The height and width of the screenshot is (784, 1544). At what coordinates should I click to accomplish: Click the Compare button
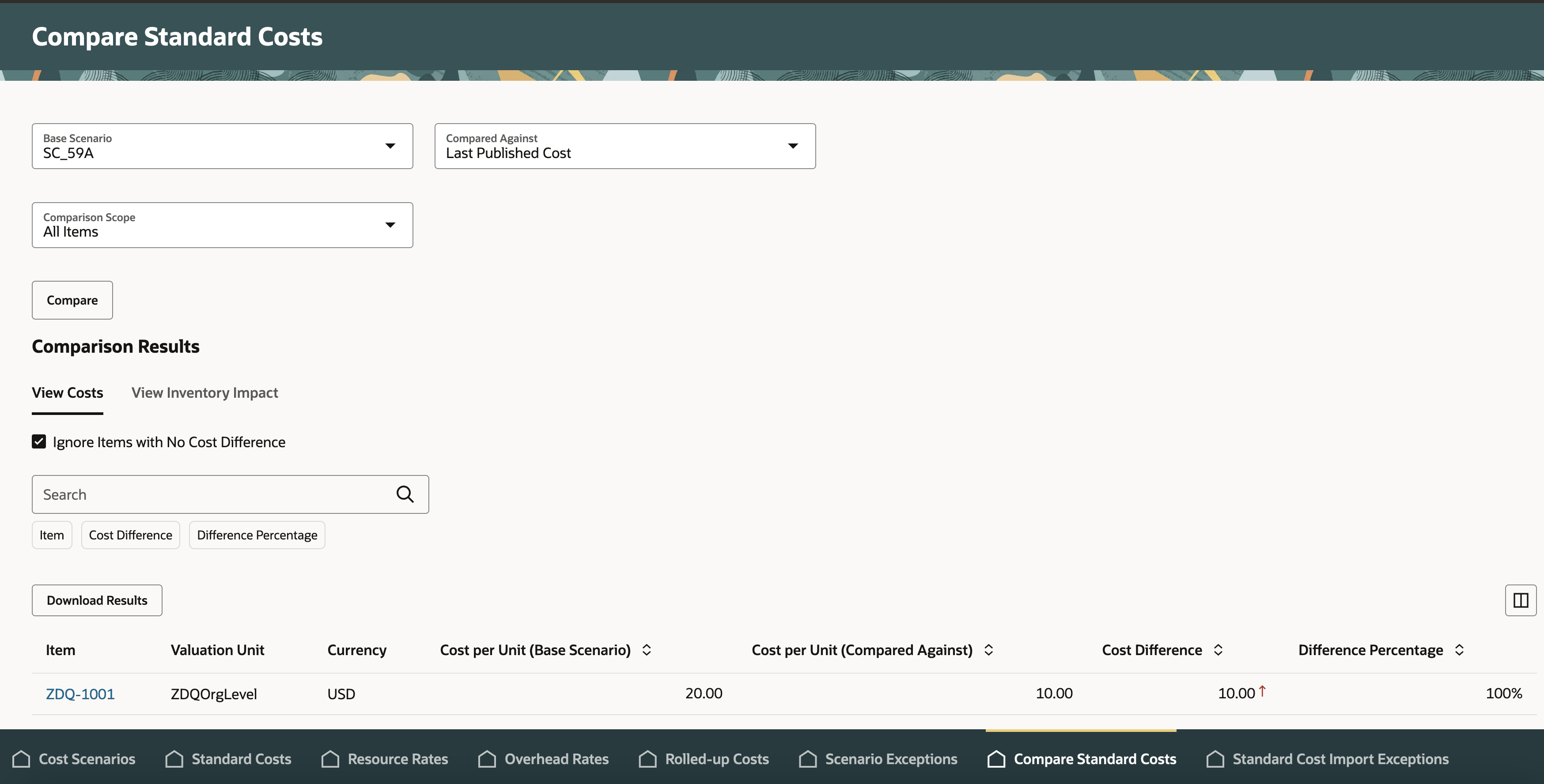(x=72, y=300)
